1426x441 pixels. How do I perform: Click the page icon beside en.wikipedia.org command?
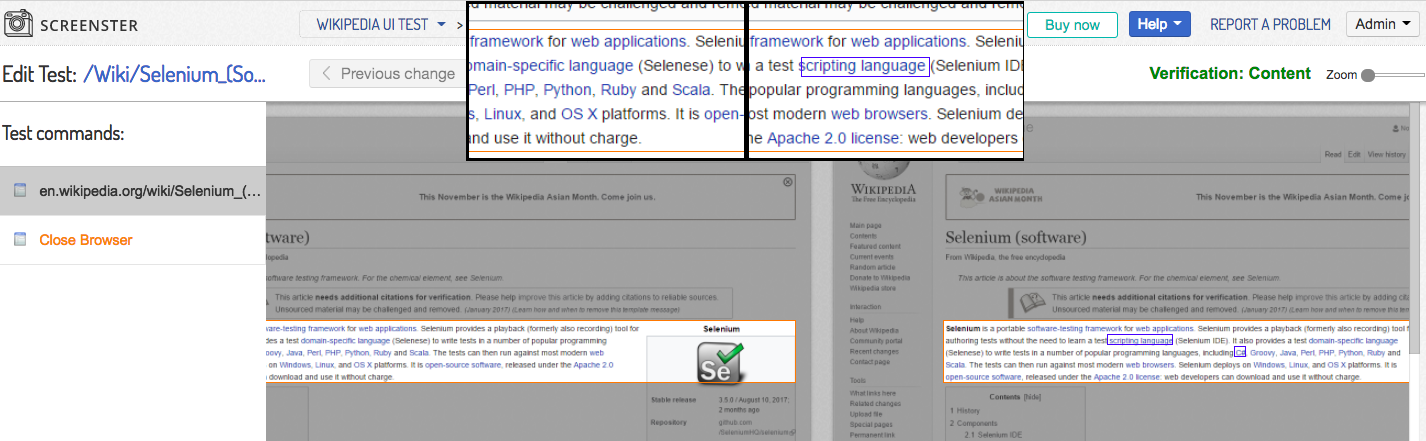(x=19, y=190)
